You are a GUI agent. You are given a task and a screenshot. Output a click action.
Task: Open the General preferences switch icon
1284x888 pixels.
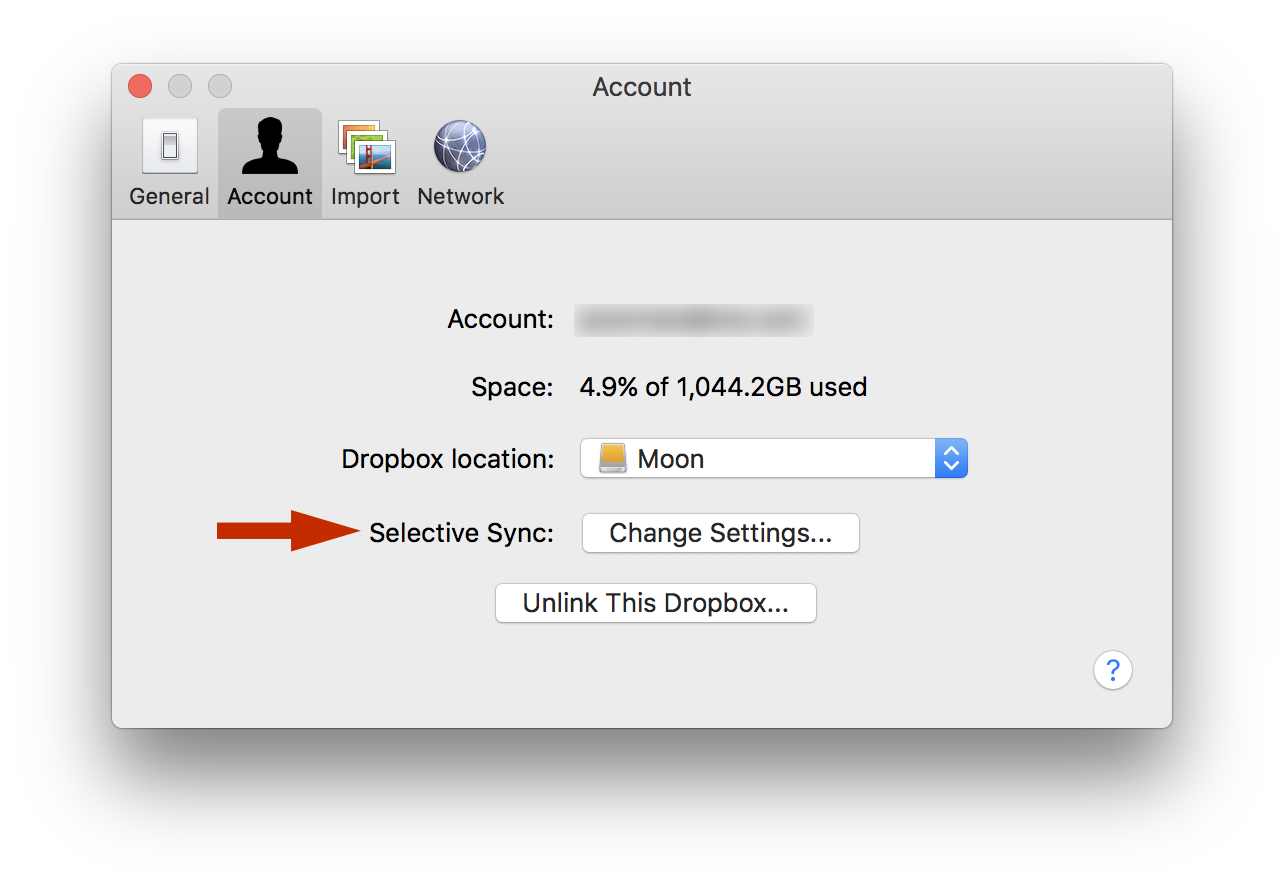point(169,146)
